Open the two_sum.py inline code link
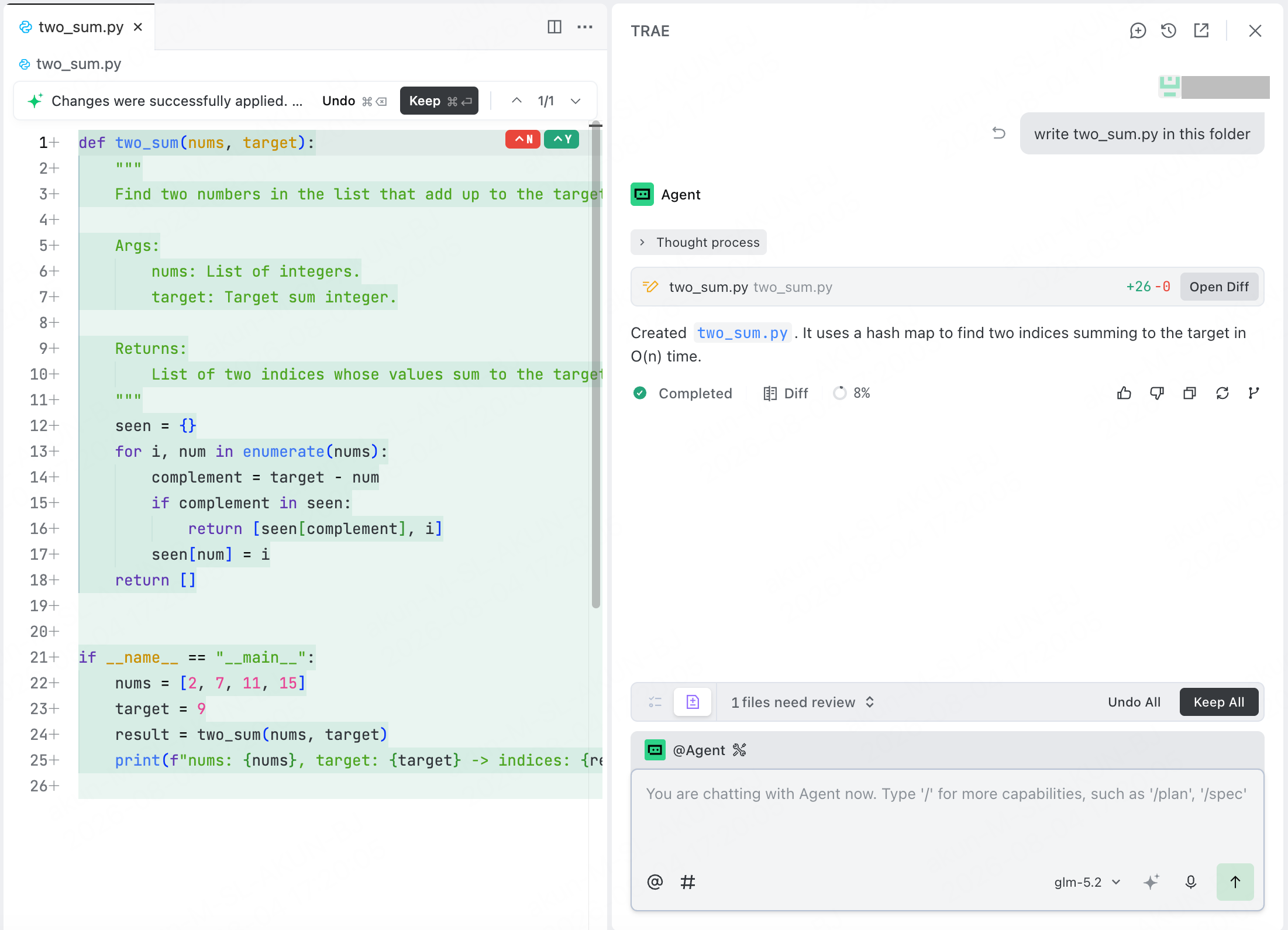The height and width of the screenshot is (930, 1288). point(742,333)
